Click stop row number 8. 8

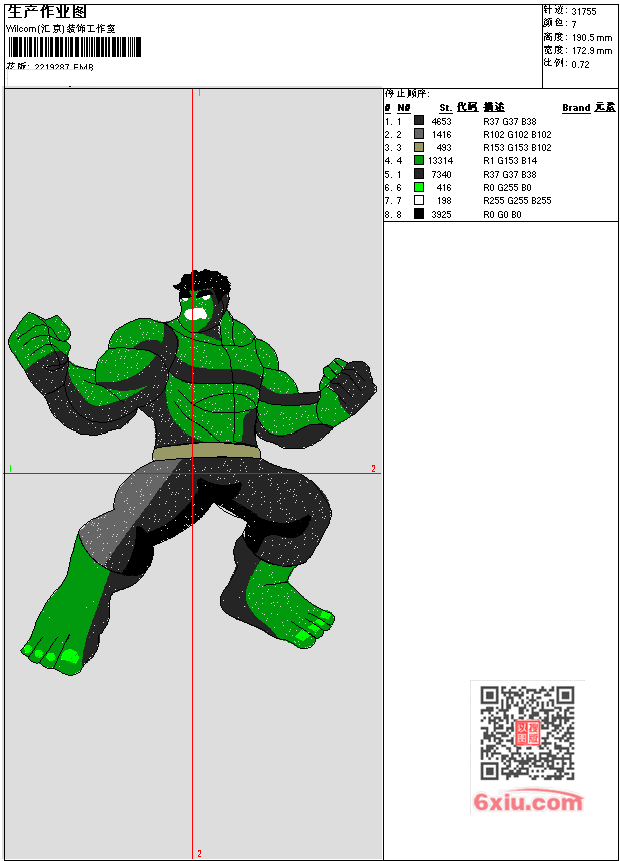pyautogui.click(x=393, y=215)
